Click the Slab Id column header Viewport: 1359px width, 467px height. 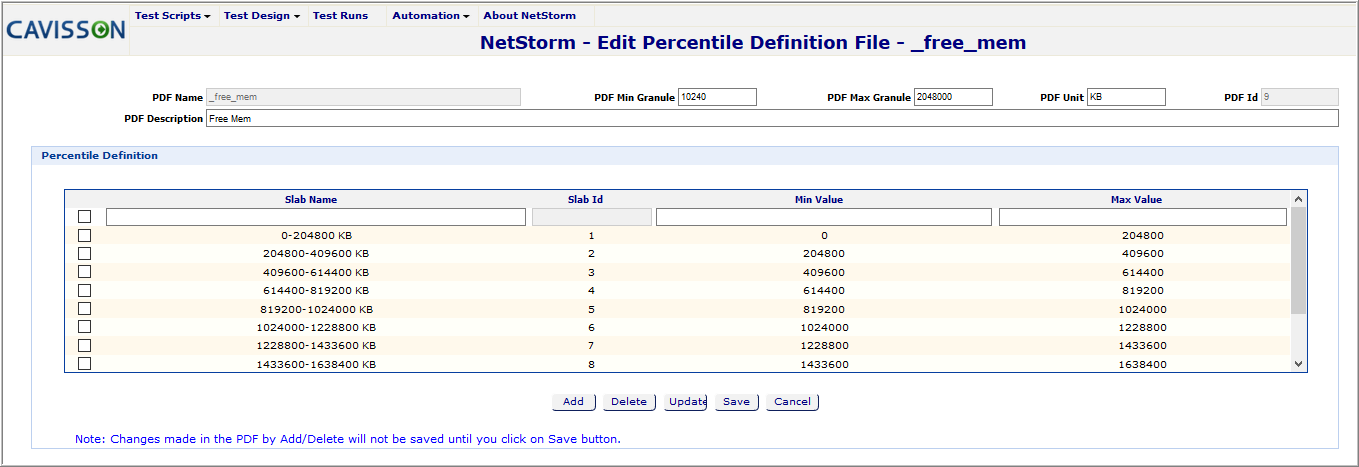pos(585,199)
